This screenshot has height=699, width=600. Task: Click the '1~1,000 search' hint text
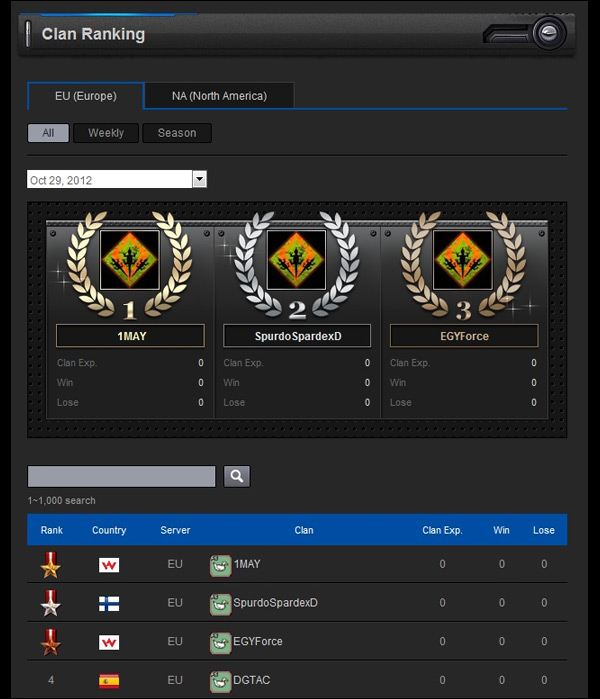[x=62, y=501]
